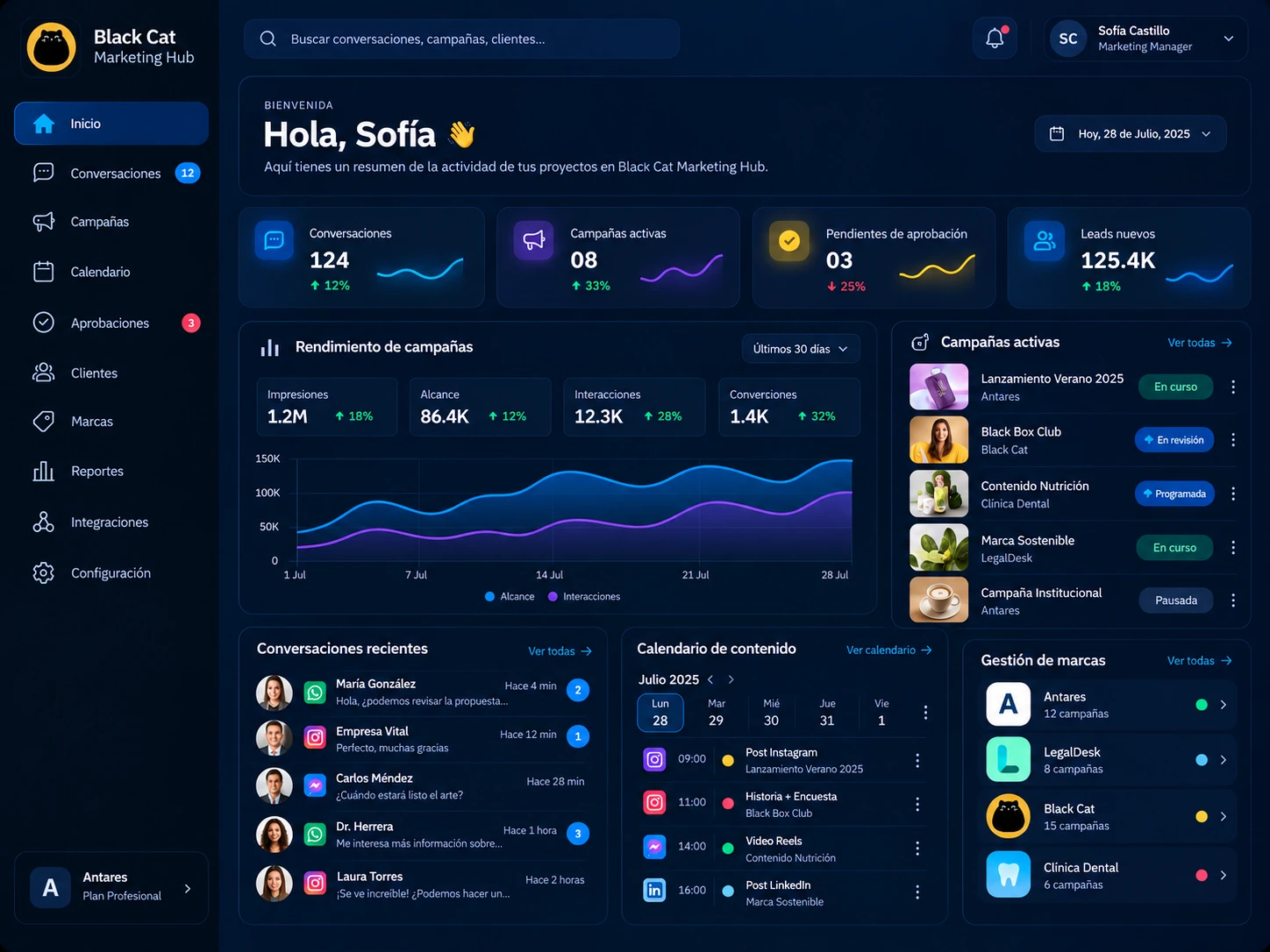
Task: Go to previous month in Julio 2025
Action: pyautogui.click(x=710, y=679)
